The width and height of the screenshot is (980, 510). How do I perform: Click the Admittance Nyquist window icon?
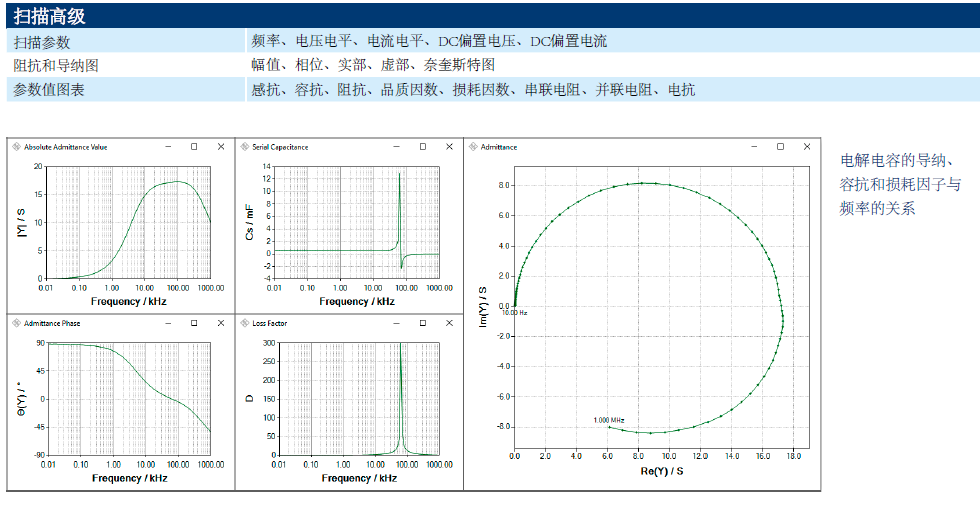(472, 147)
